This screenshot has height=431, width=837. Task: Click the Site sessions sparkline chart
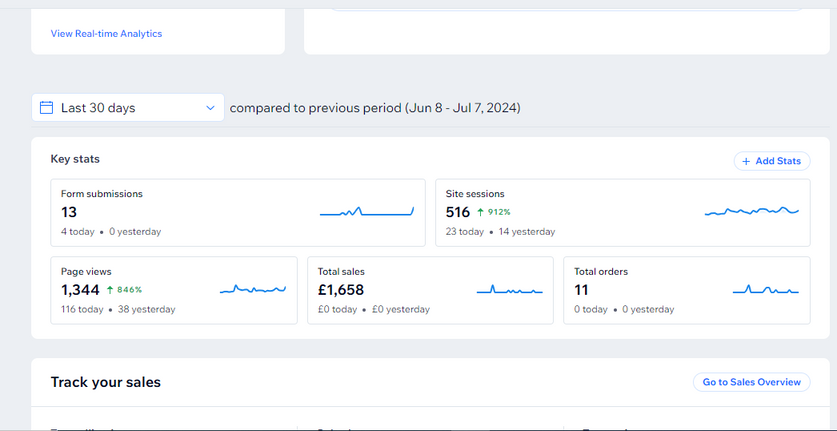click(752, 211)
